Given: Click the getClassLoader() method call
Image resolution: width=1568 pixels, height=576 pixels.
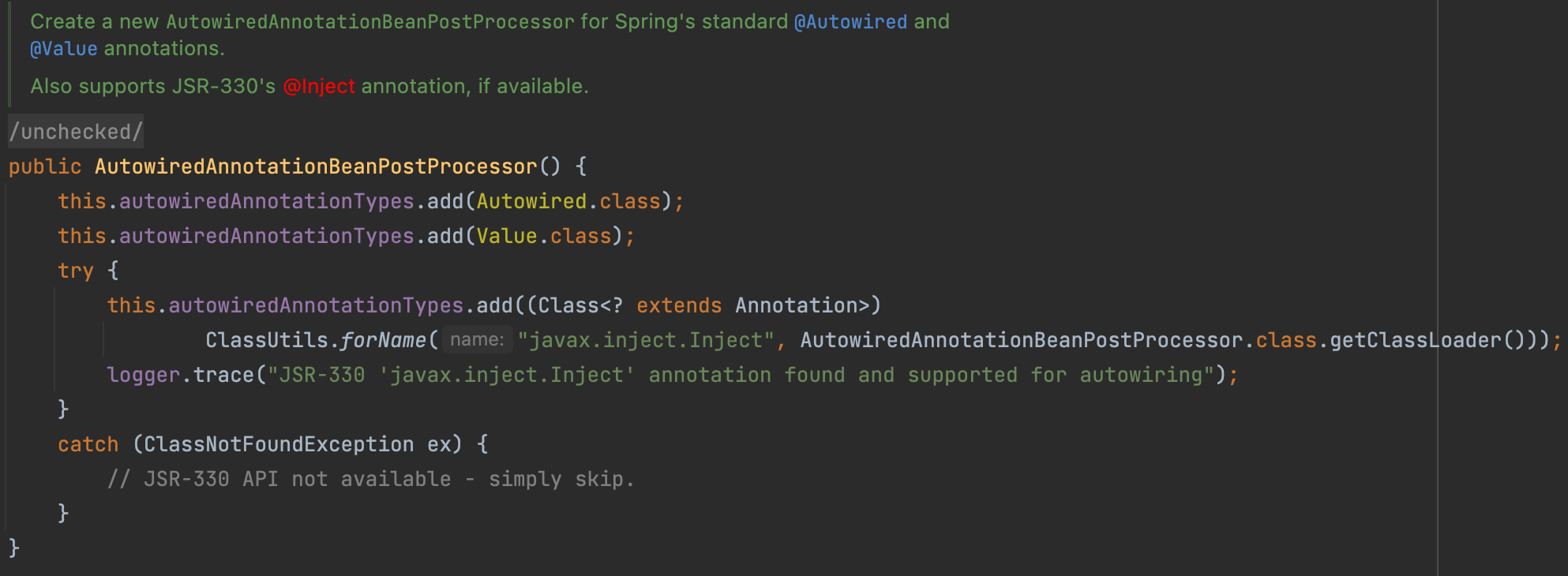Looking at the screenshot, I should [1427, 340].
